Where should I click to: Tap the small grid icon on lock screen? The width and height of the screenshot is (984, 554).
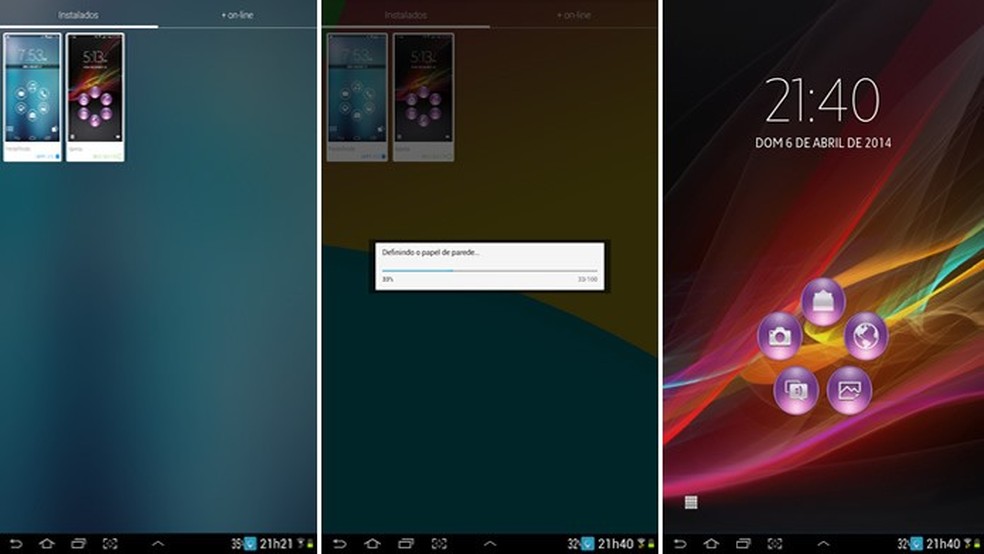691,502
